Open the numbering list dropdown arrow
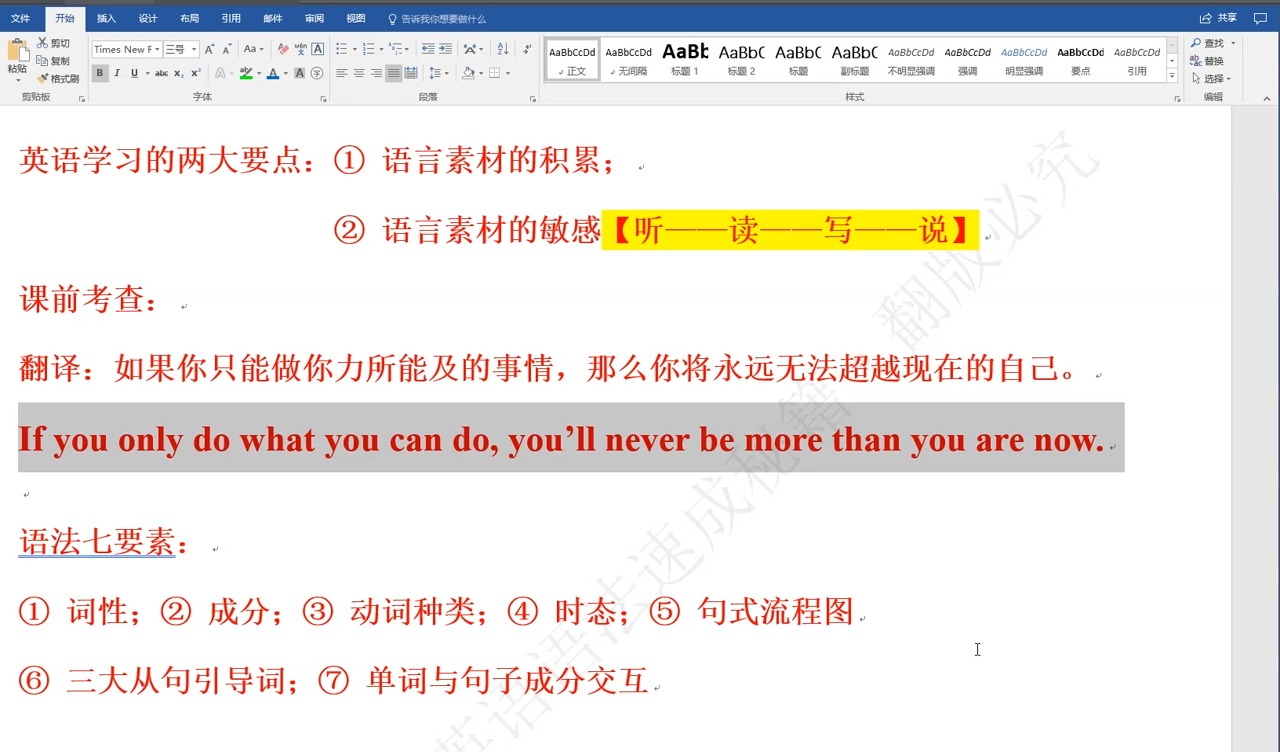 (381, 49)
